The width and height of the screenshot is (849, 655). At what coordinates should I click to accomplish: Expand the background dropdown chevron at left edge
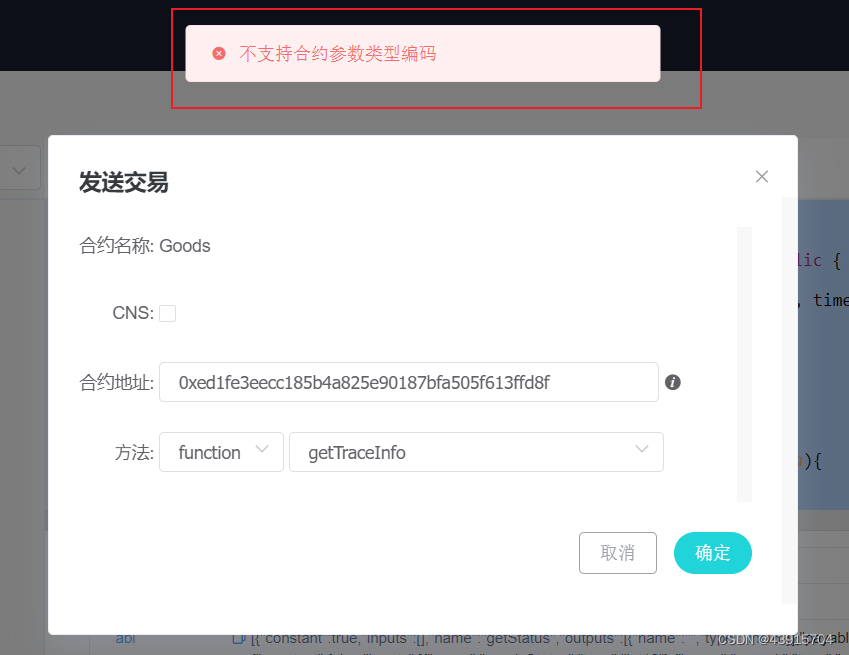[19, 171]
